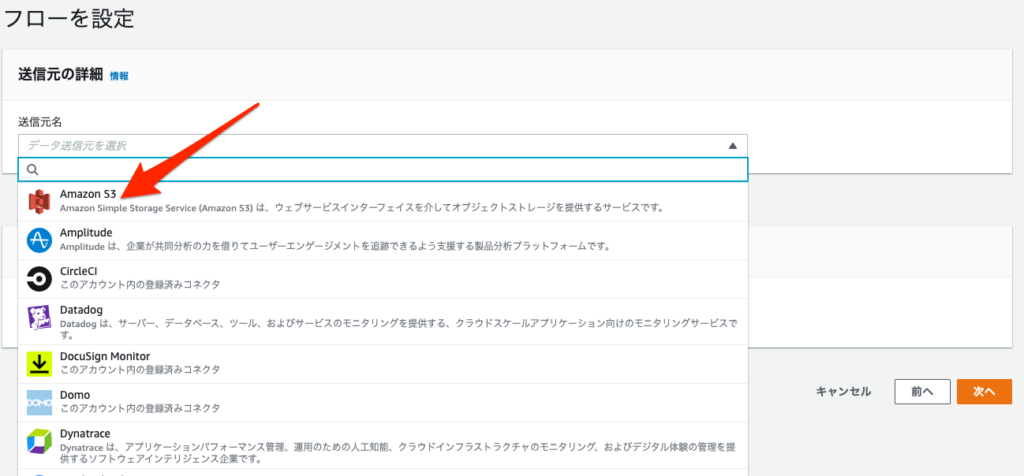Open the データ送信元を選択 combo box
The height and width of the screenshot is (476, 1024).
[x=383, y=146]
